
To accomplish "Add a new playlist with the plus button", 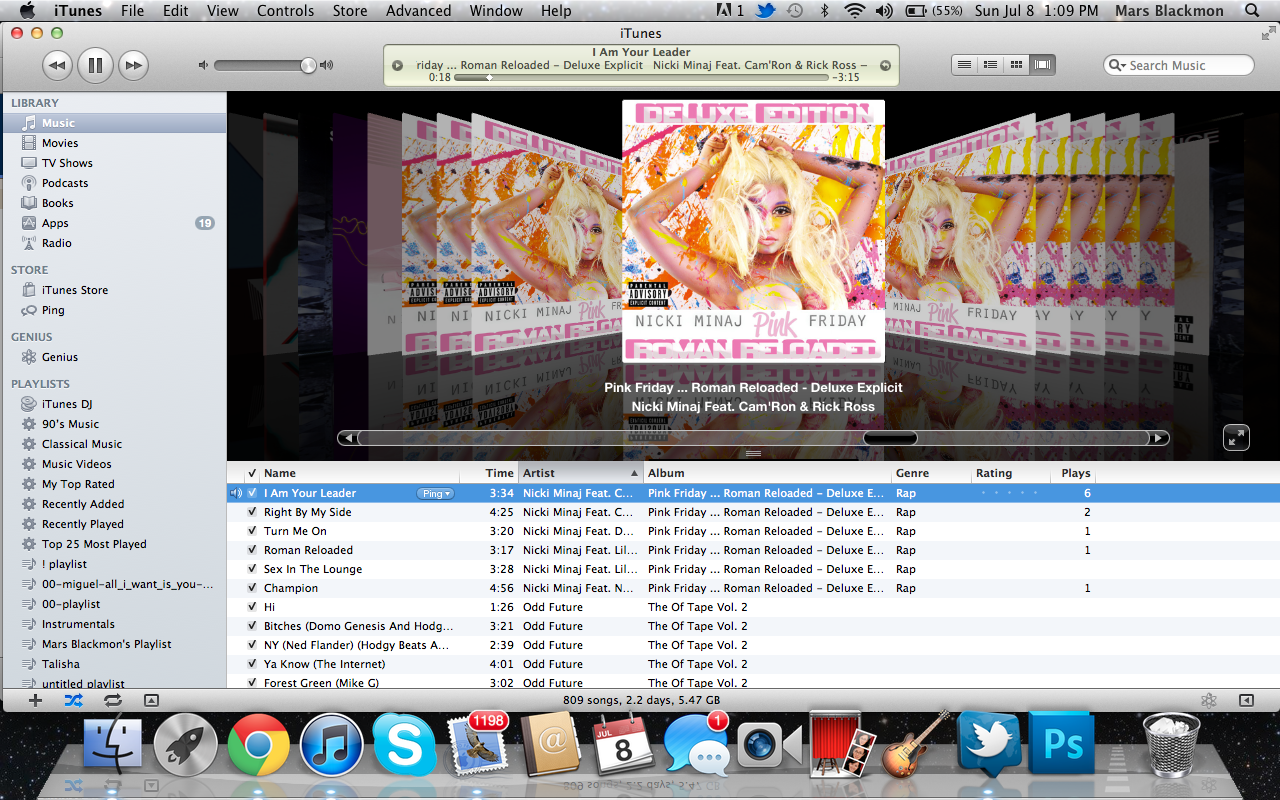I will point(35,700).
